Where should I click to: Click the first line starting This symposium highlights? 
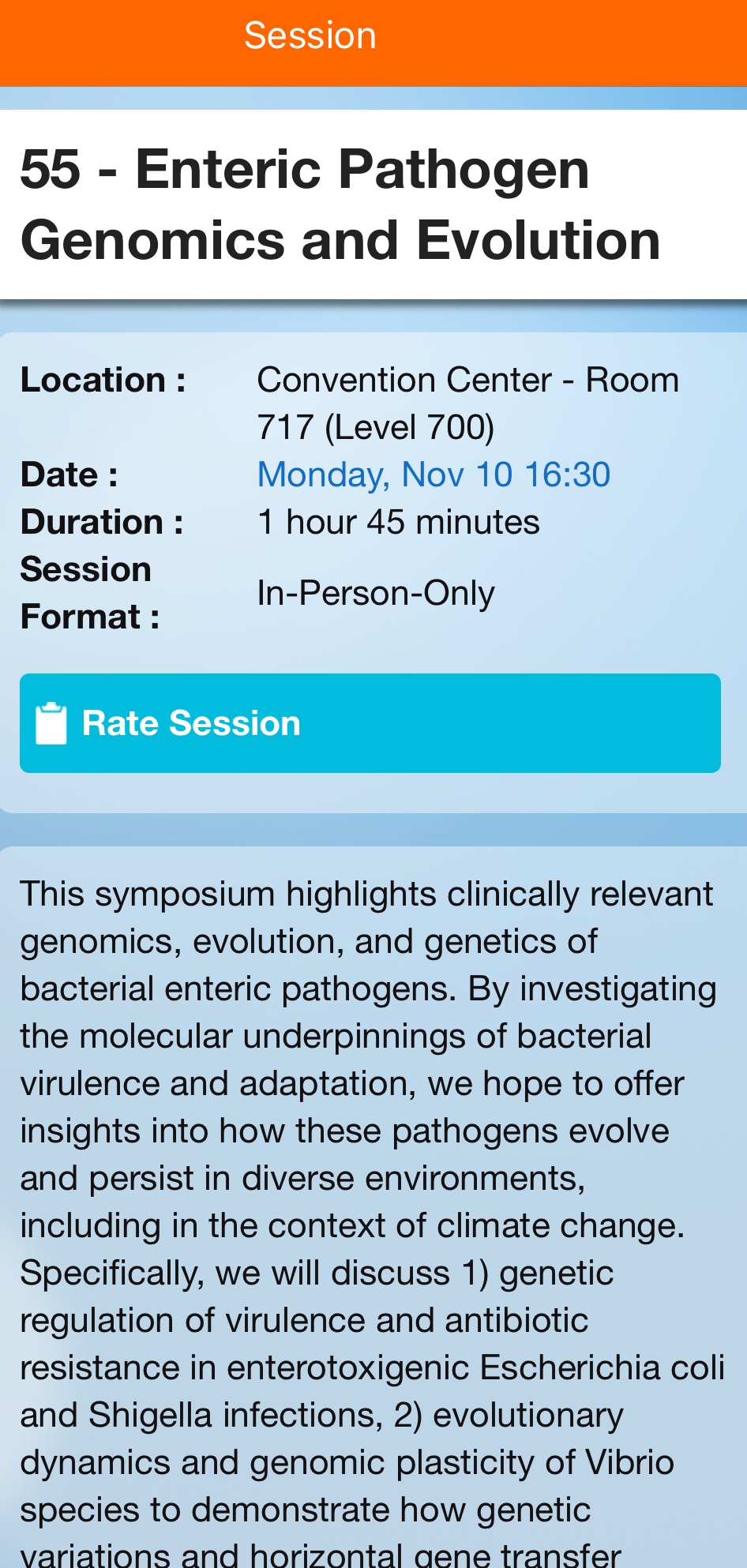coord(366,895)
